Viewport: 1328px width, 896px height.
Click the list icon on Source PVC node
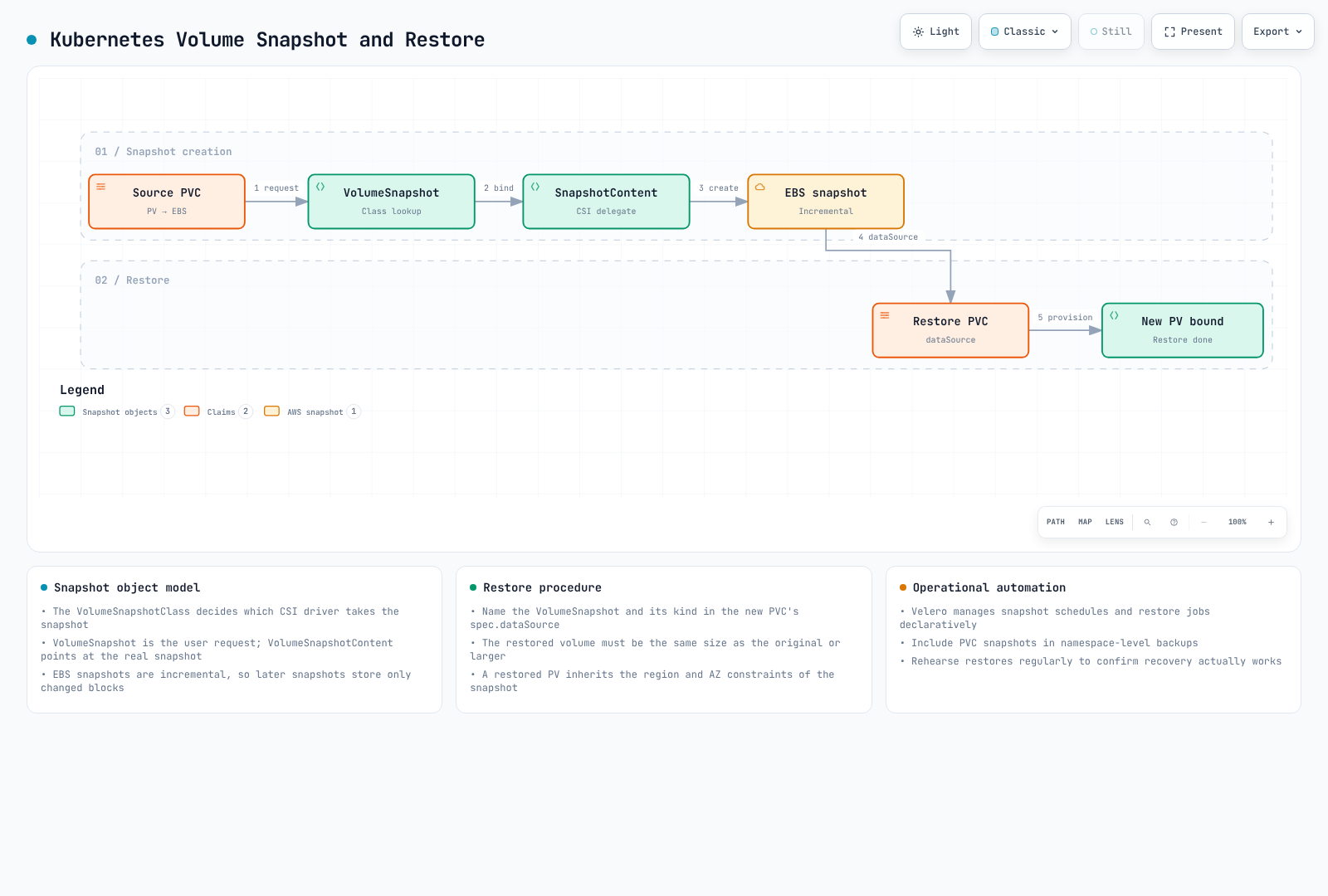[100, 187]
